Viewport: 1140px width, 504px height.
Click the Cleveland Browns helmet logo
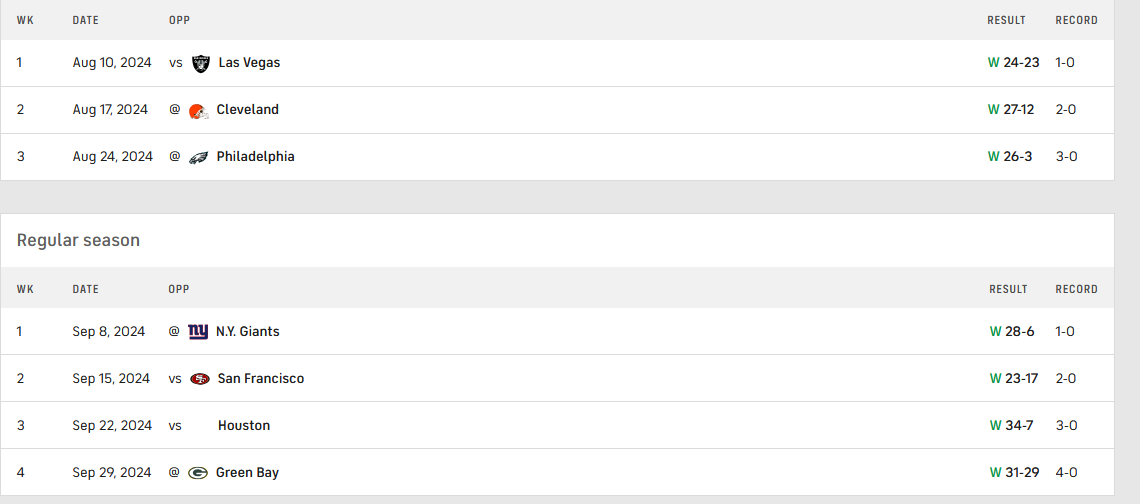[x=198, y=110]
